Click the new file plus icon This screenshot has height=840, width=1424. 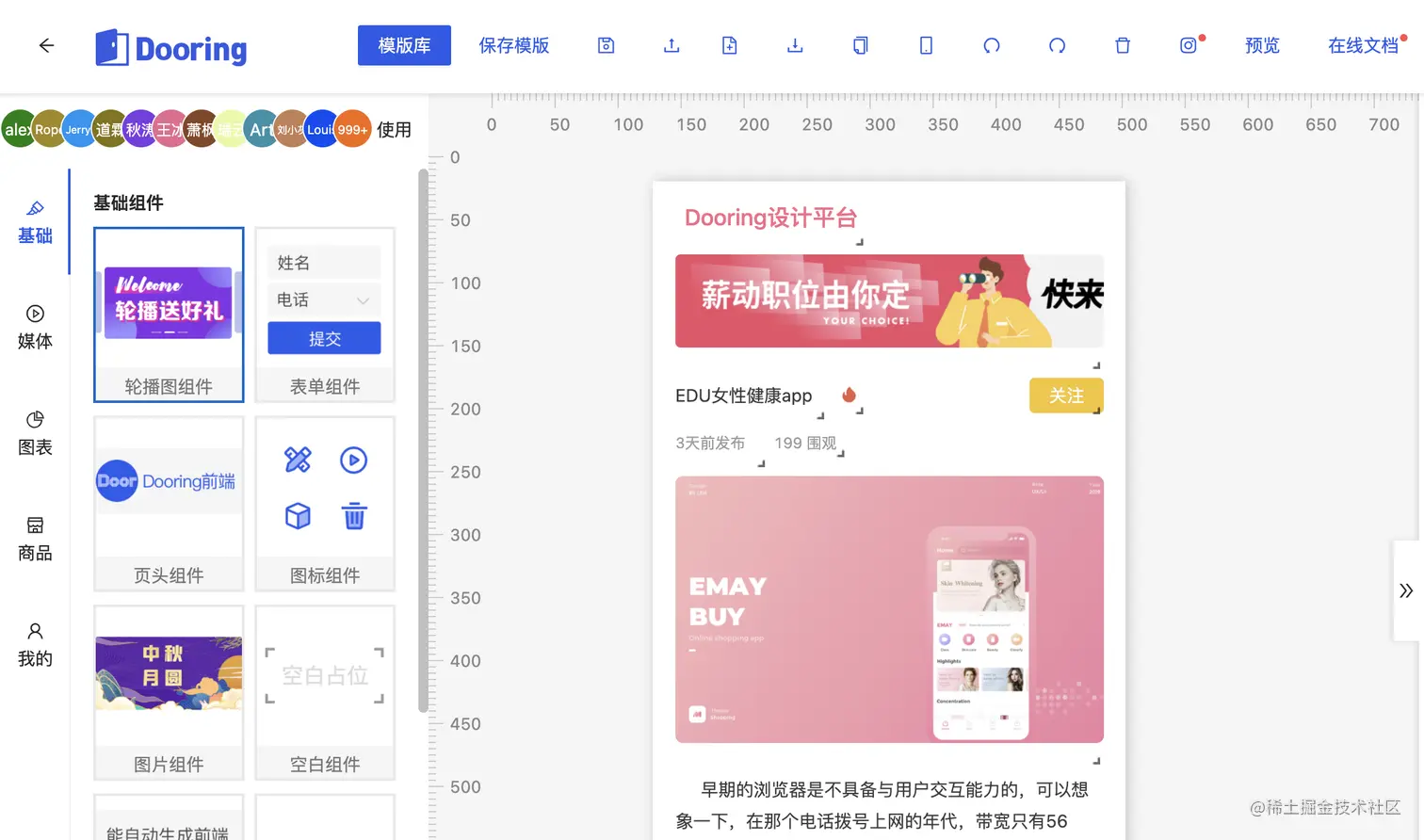(x=730, y=45)
